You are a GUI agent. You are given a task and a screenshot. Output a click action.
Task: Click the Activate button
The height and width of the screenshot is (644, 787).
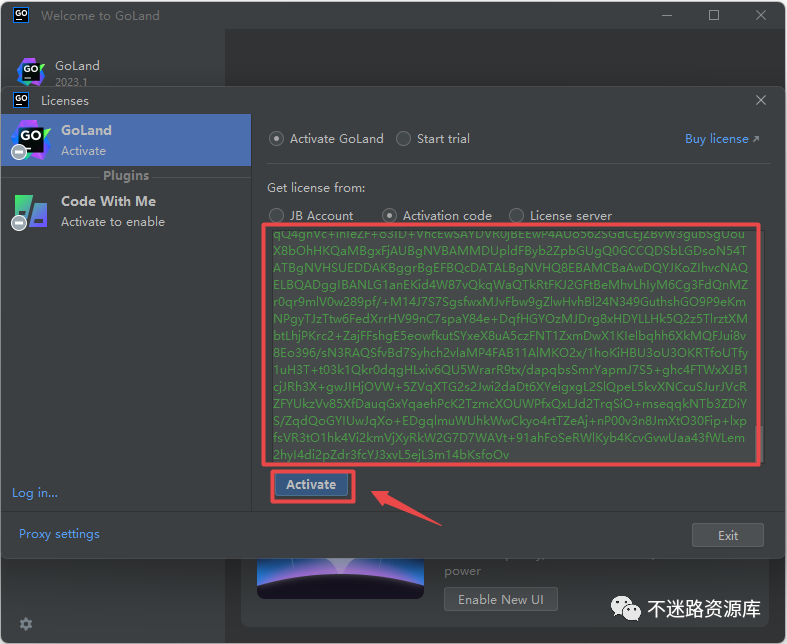click(311, 485)
